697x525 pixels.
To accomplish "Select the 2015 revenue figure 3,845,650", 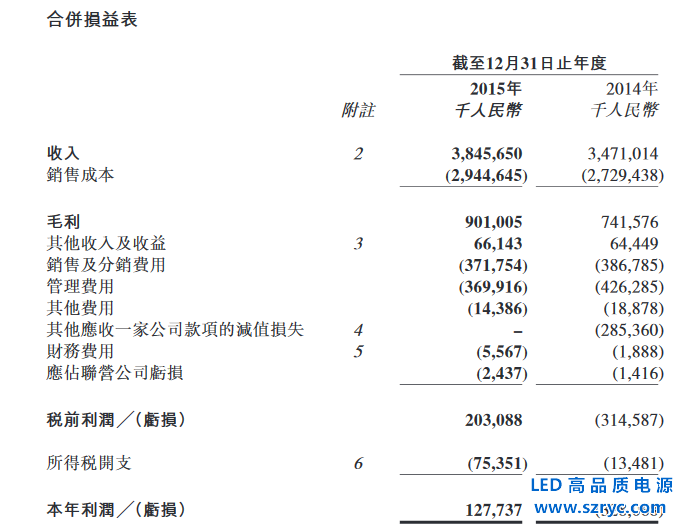I will pos(487,154).
